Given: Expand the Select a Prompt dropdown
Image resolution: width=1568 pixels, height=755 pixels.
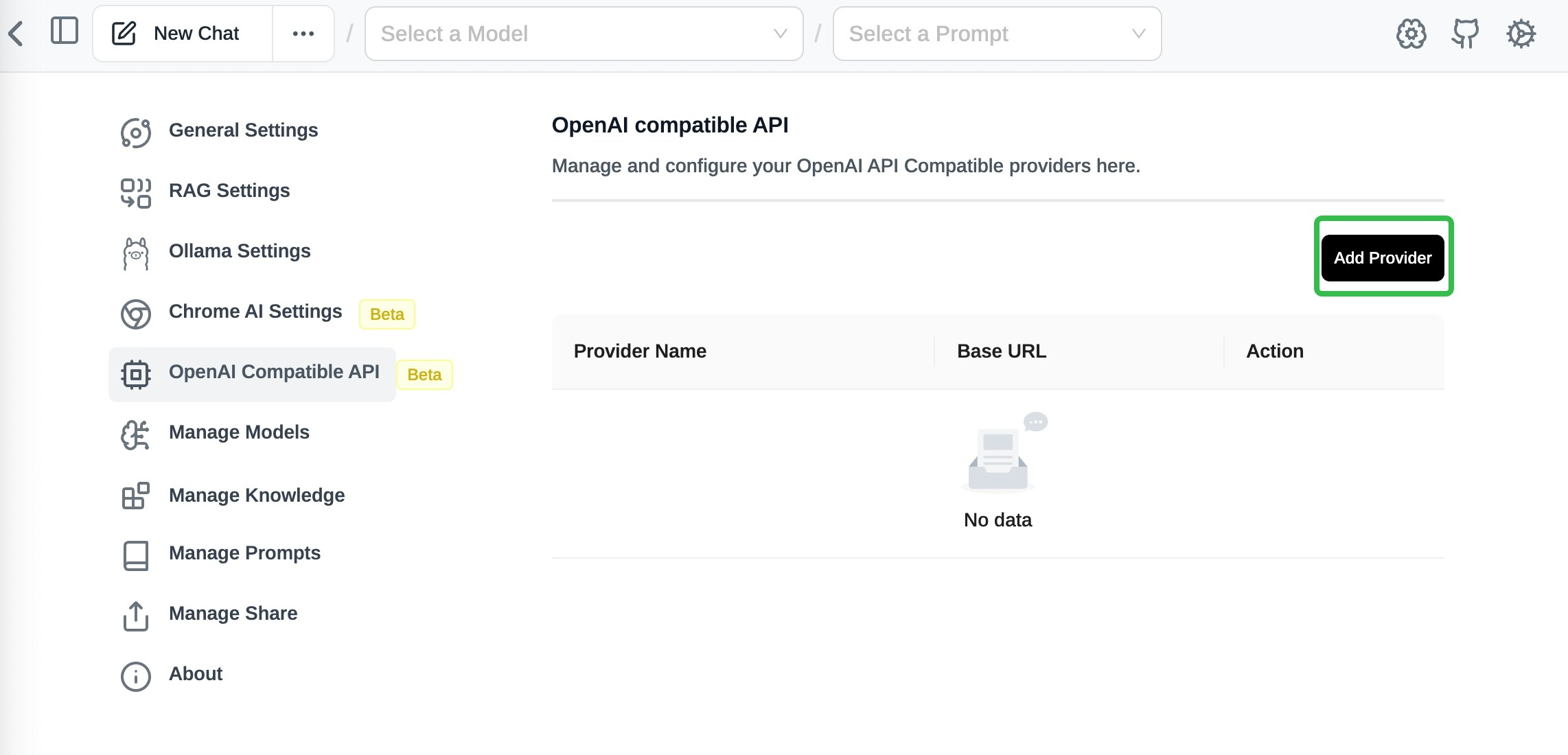Looking at the screenshot, I should [997, 34].
